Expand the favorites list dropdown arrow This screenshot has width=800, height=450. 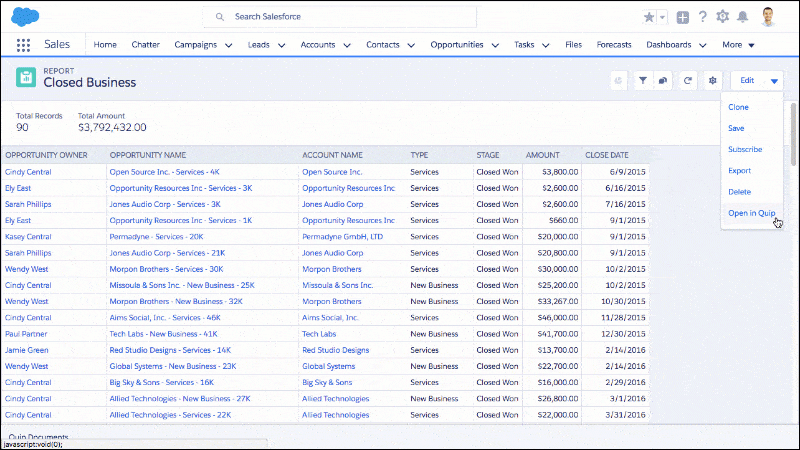point(662,17)
